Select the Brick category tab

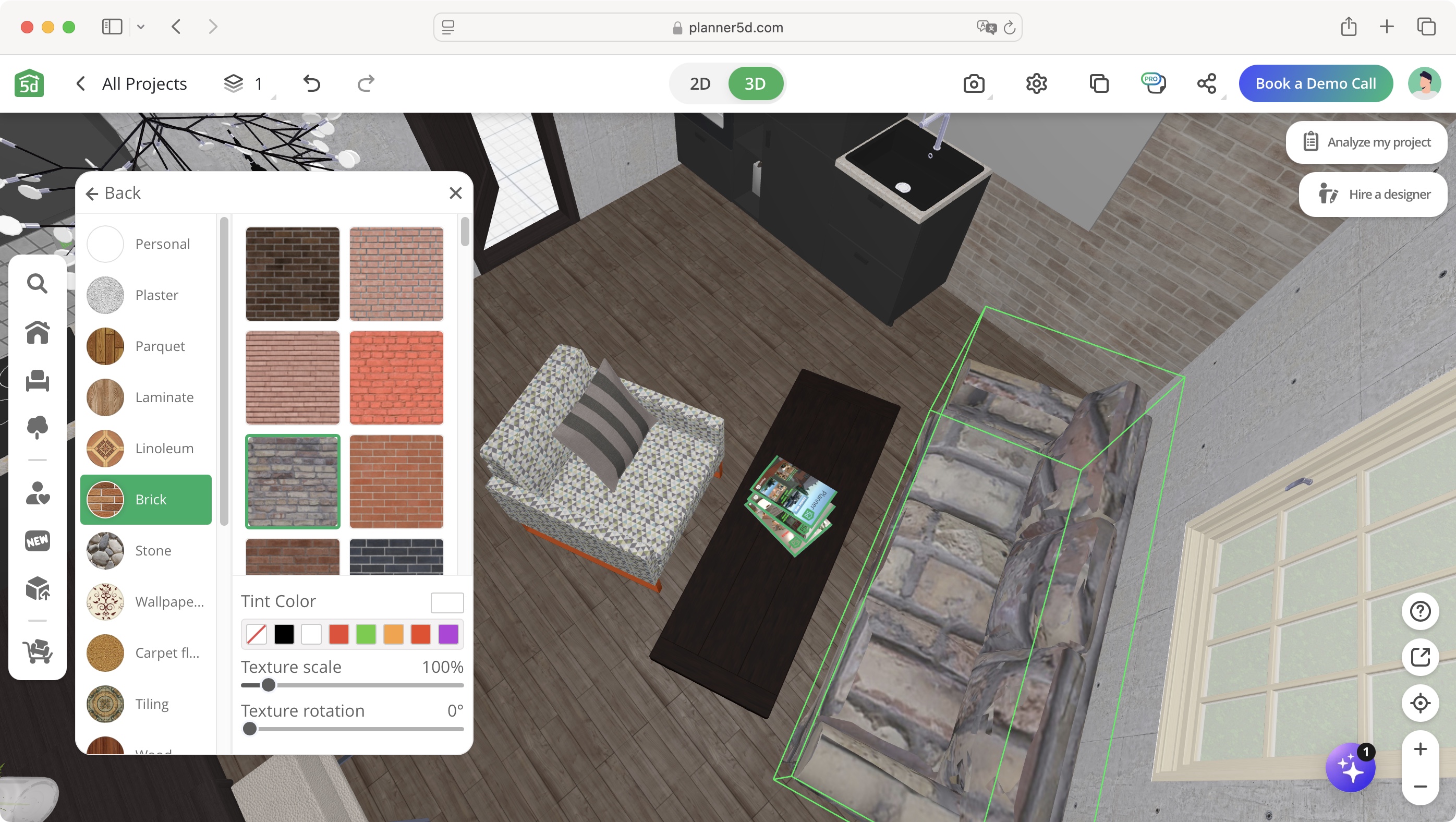(x=147, y=499)
